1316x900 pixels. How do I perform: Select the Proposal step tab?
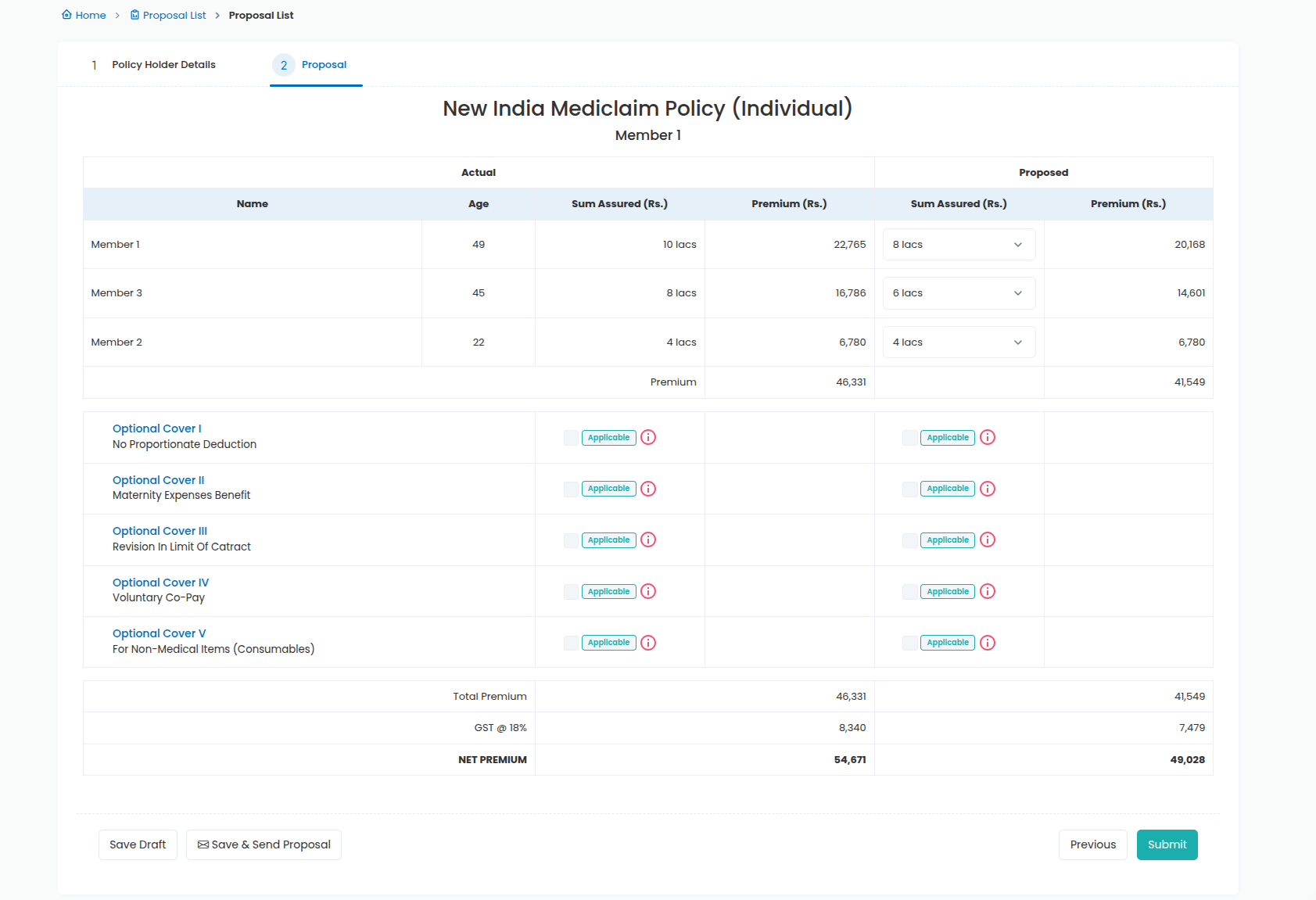[x=316, y=65]
